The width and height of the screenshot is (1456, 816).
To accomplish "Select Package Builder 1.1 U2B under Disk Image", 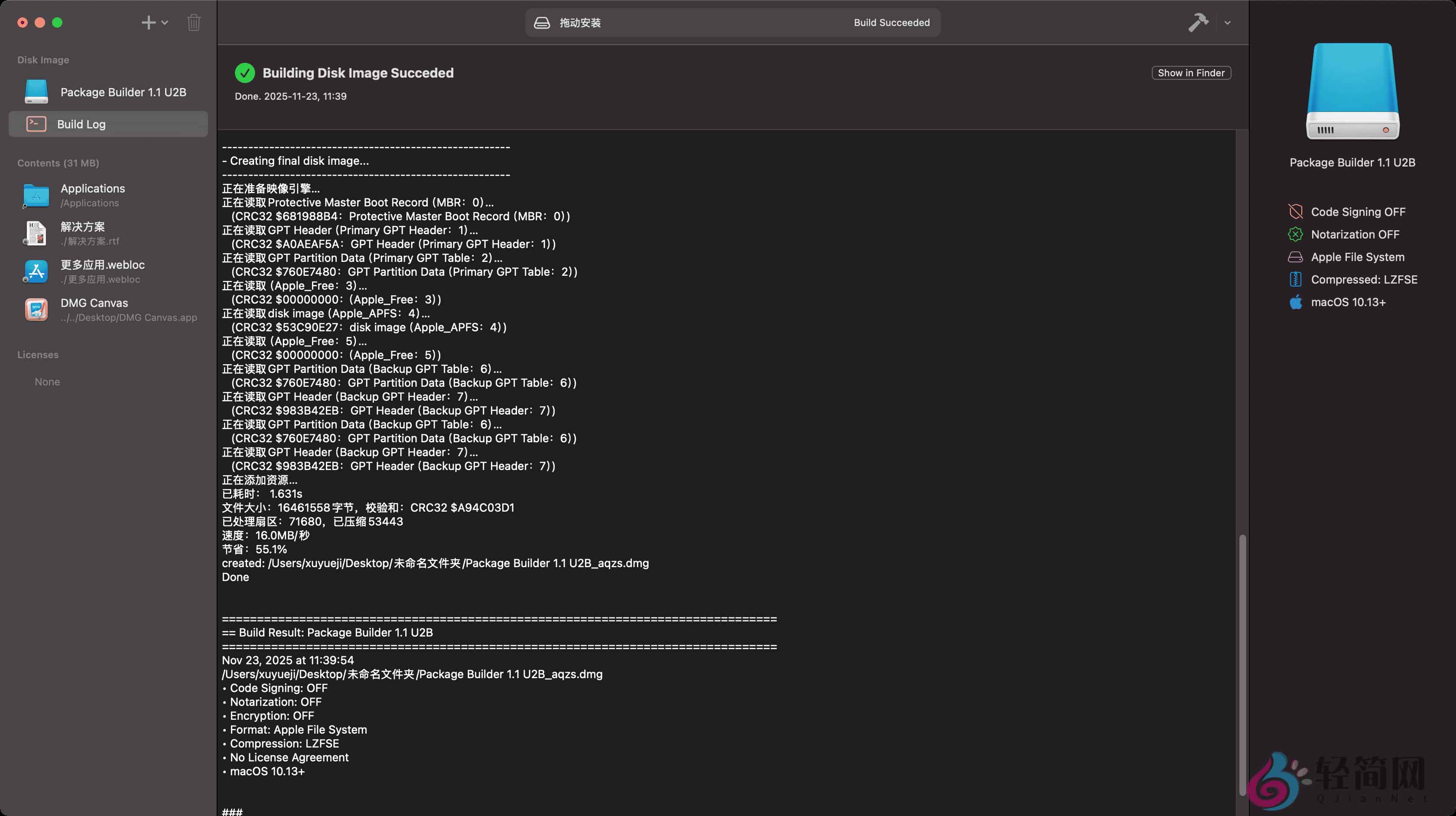I will 123,91.
